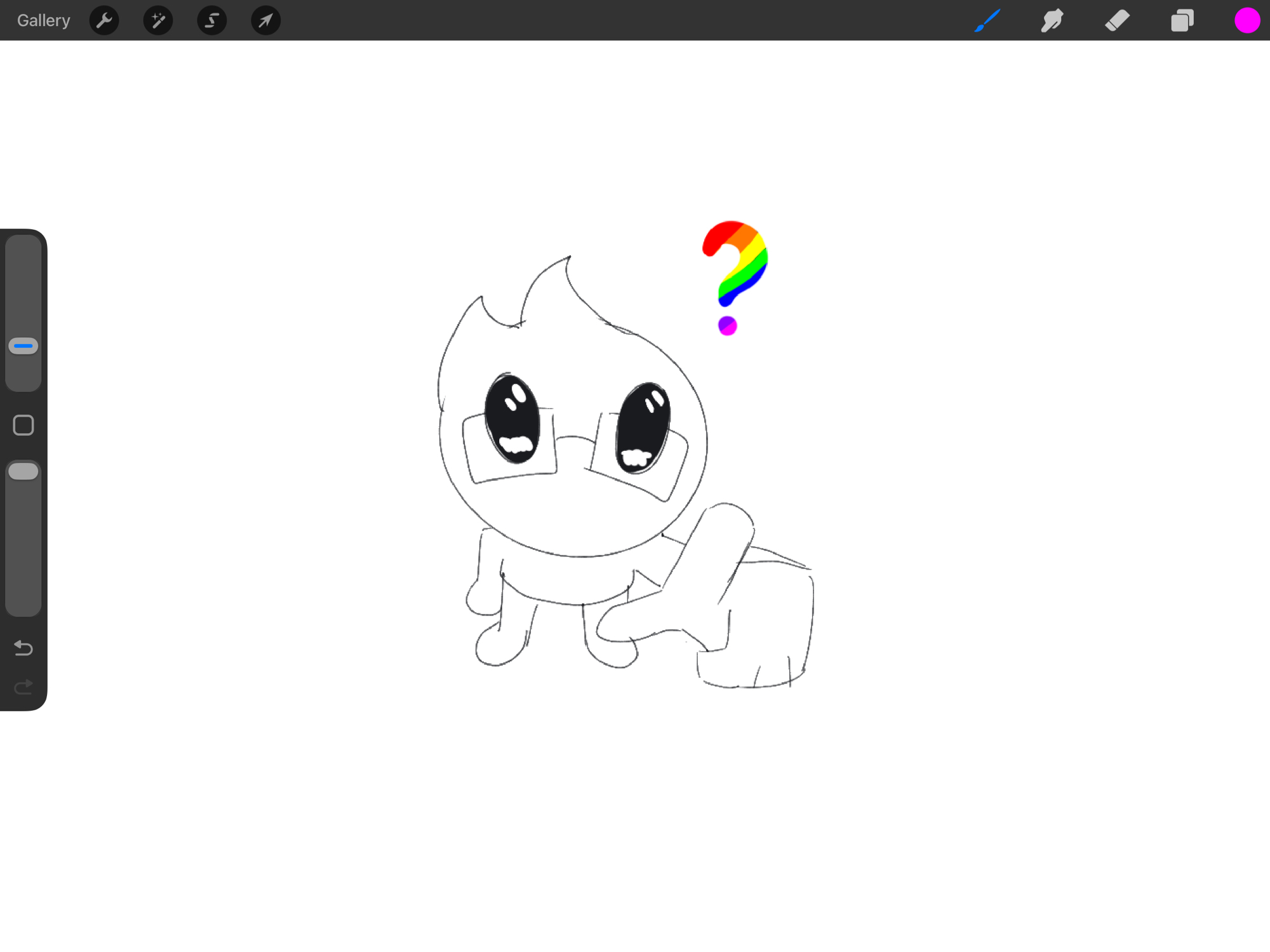Open the Gallery view
This screenshot has height=952, width=1270.
pos(43,20)
